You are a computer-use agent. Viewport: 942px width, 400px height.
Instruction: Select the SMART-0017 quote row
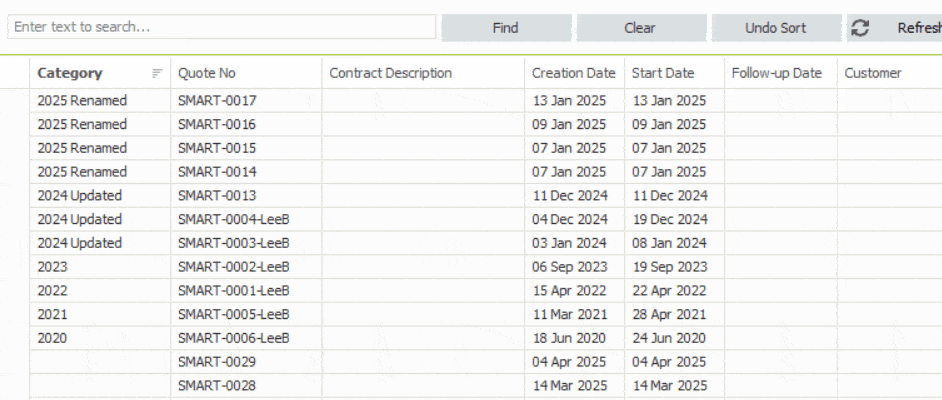pyautogui.click(x=217, y=100)
